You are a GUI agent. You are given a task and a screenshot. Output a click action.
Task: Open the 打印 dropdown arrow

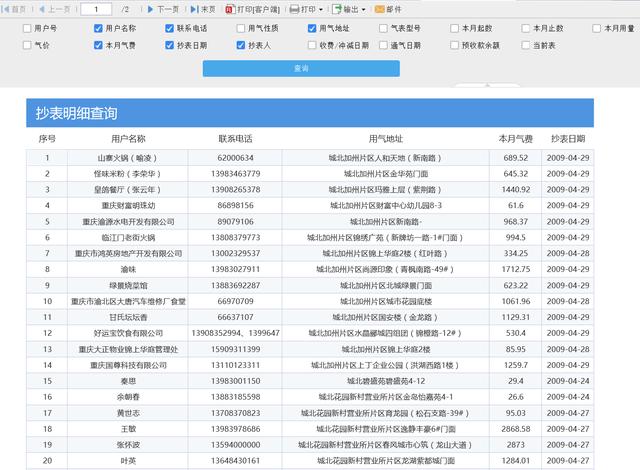(321, 9)
